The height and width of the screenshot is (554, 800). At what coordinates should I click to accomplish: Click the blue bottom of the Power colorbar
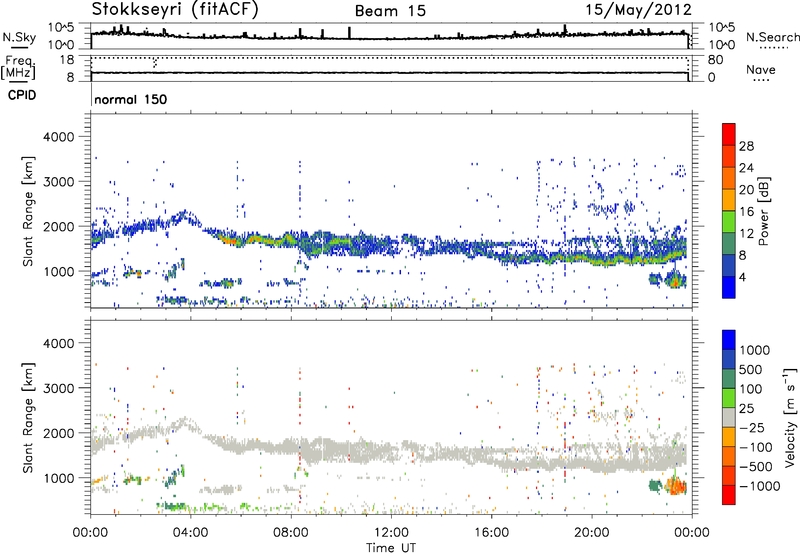(x=729, y=287)
